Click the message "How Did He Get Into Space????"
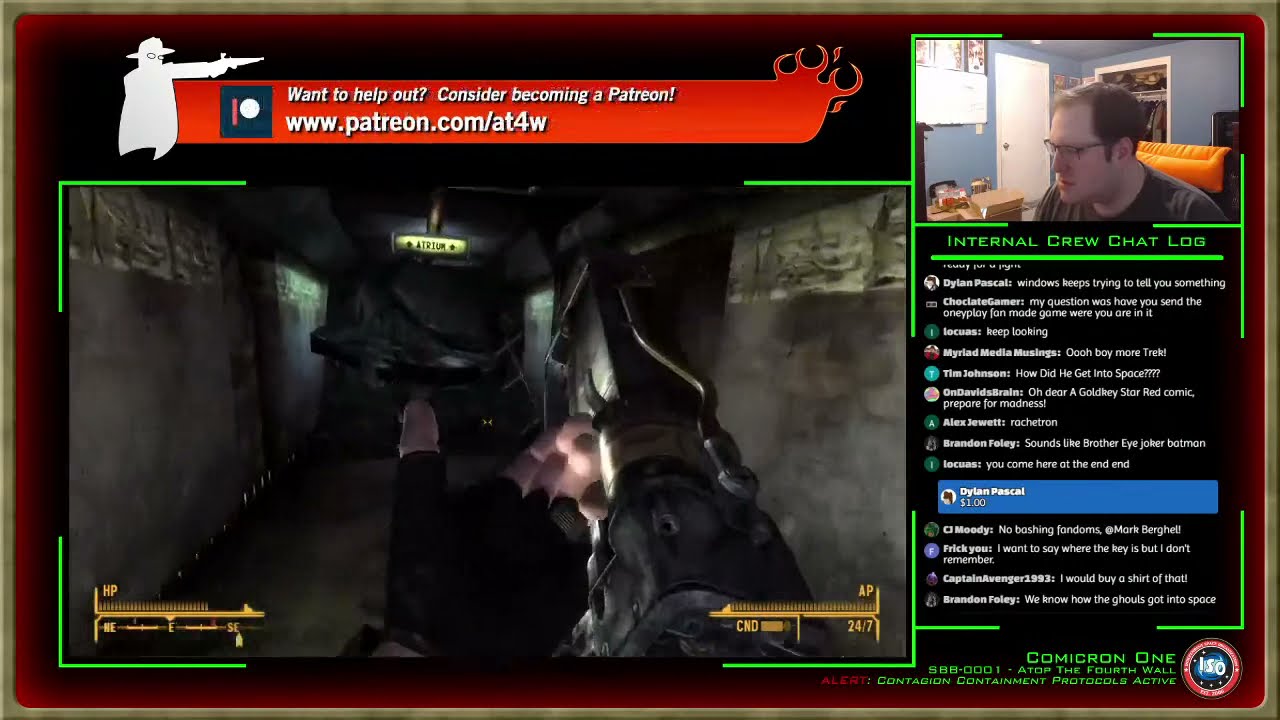The image size is (1280, 720). click(1088, 373)
